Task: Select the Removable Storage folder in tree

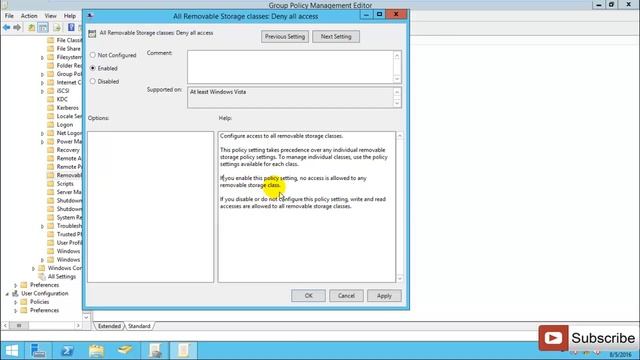Action: (x=69, y=175)
